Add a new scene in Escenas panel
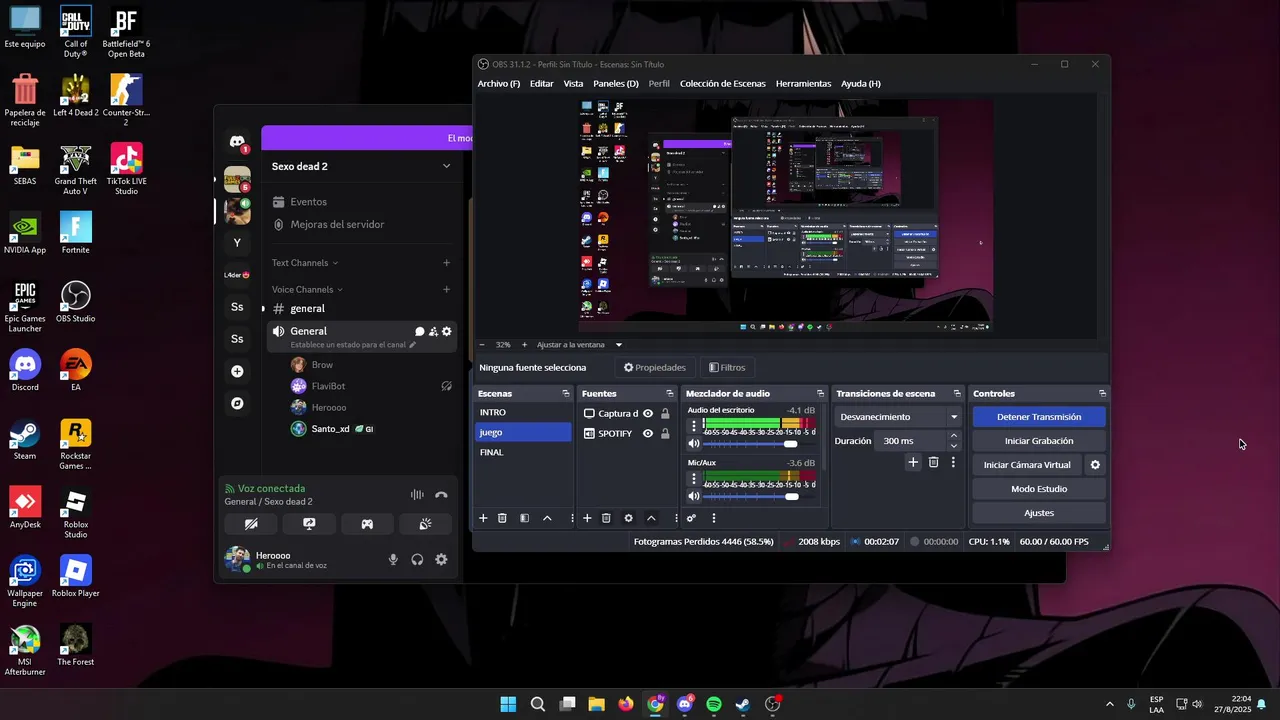The image size is (1280, 720). pyautogui.click(x=483, y=518)
